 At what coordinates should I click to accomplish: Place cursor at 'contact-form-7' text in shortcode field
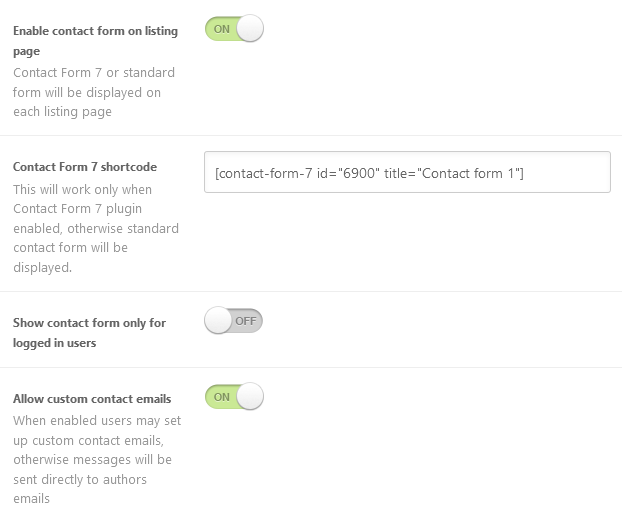pos(265,173)
